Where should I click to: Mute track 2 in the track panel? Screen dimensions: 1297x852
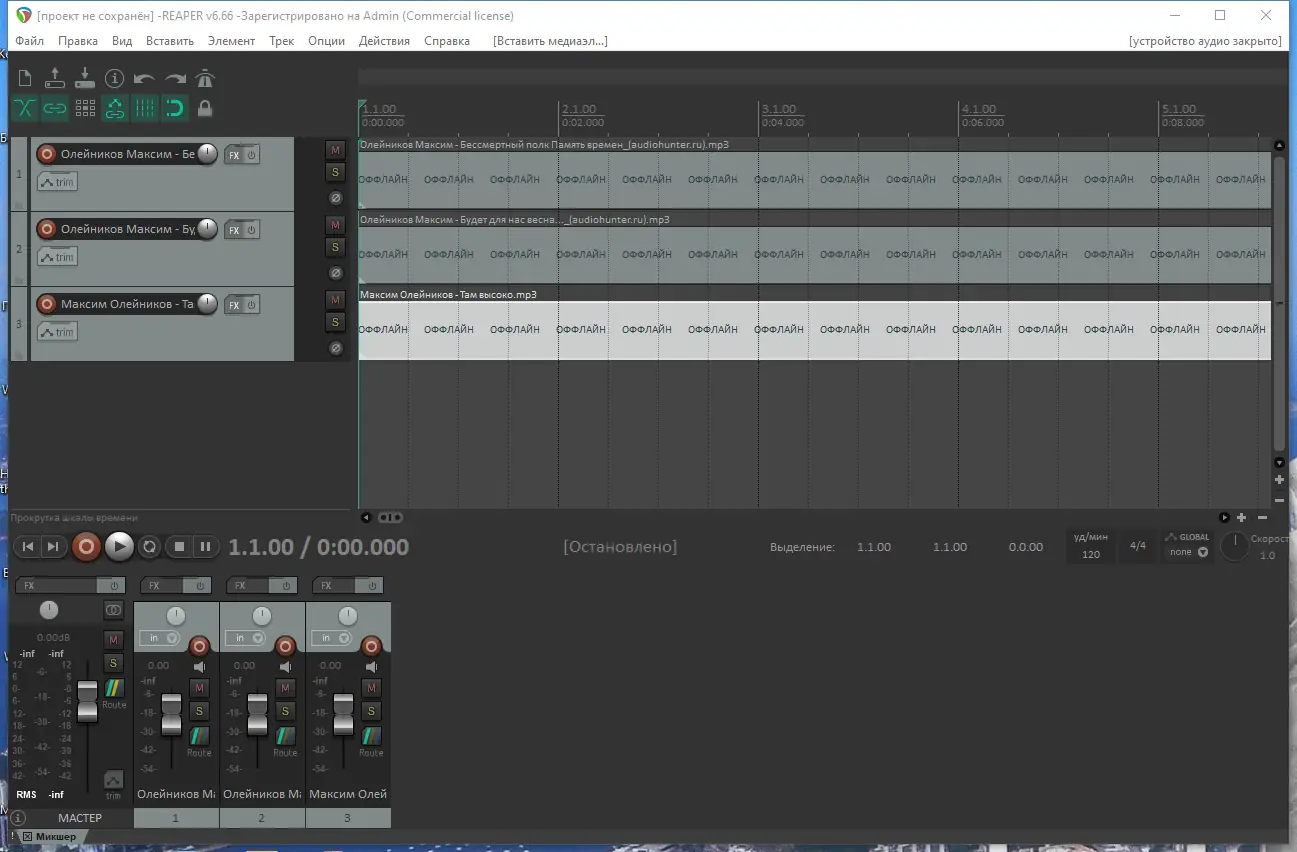coord(335,225)
